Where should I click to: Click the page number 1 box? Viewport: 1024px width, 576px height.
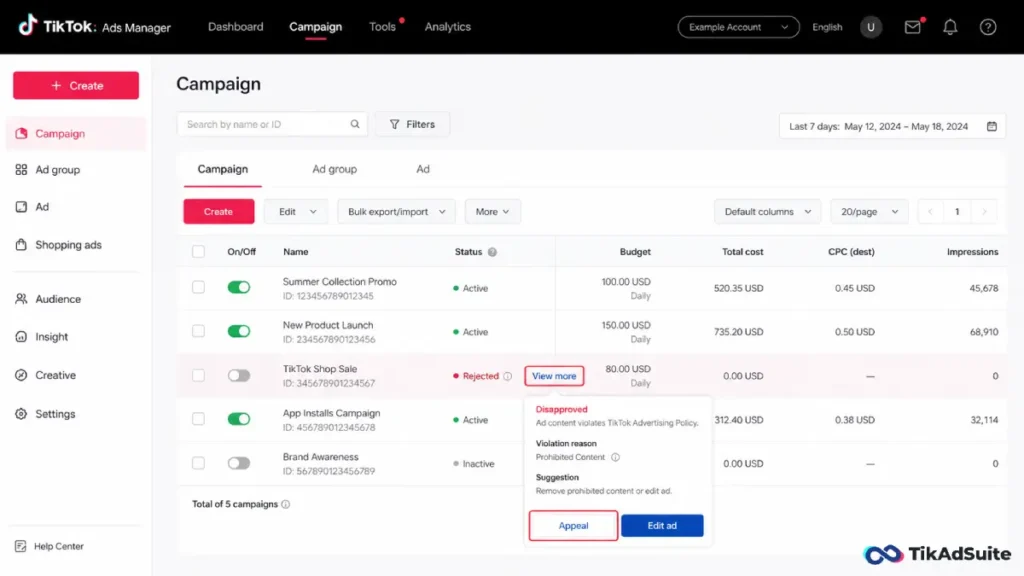click(957, 212)
